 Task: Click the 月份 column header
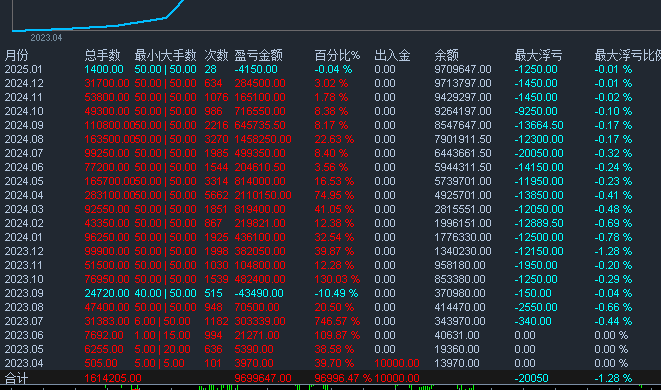pyautogui.click(x=16, y=55)
